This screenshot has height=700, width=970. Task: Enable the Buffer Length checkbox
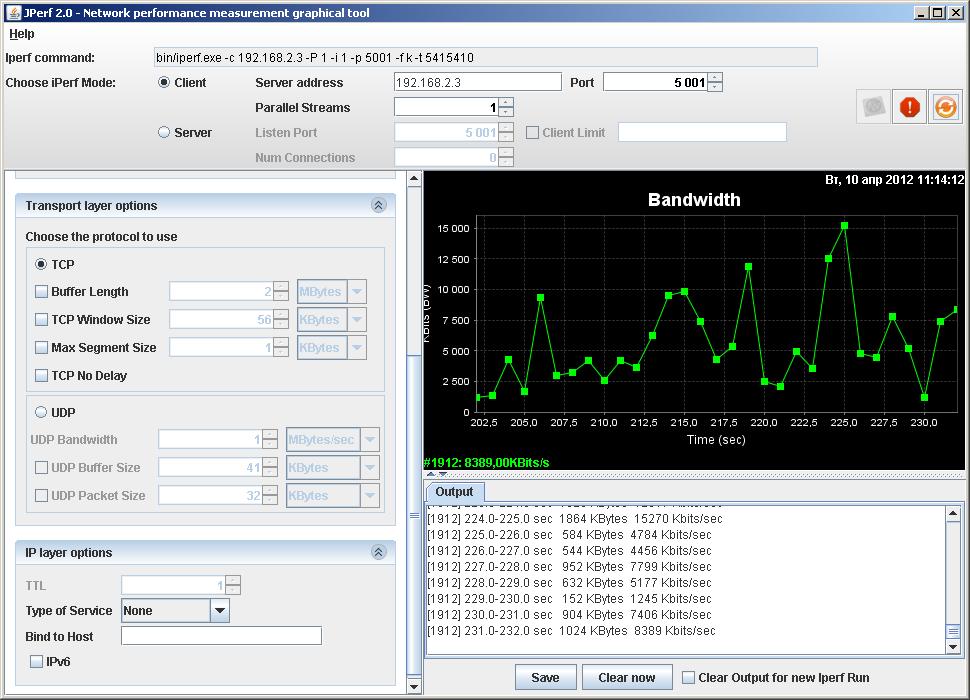coord(42,292)
